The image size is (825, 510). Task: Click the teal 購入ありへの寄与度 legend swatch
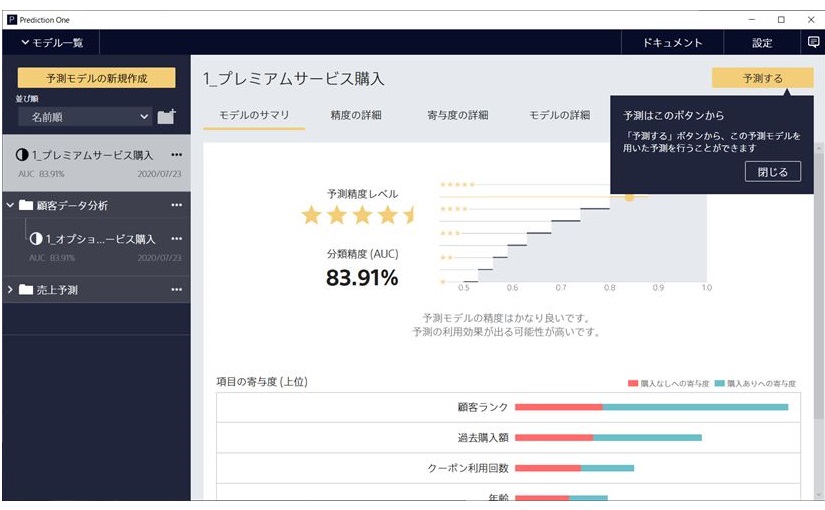point(720,383)
